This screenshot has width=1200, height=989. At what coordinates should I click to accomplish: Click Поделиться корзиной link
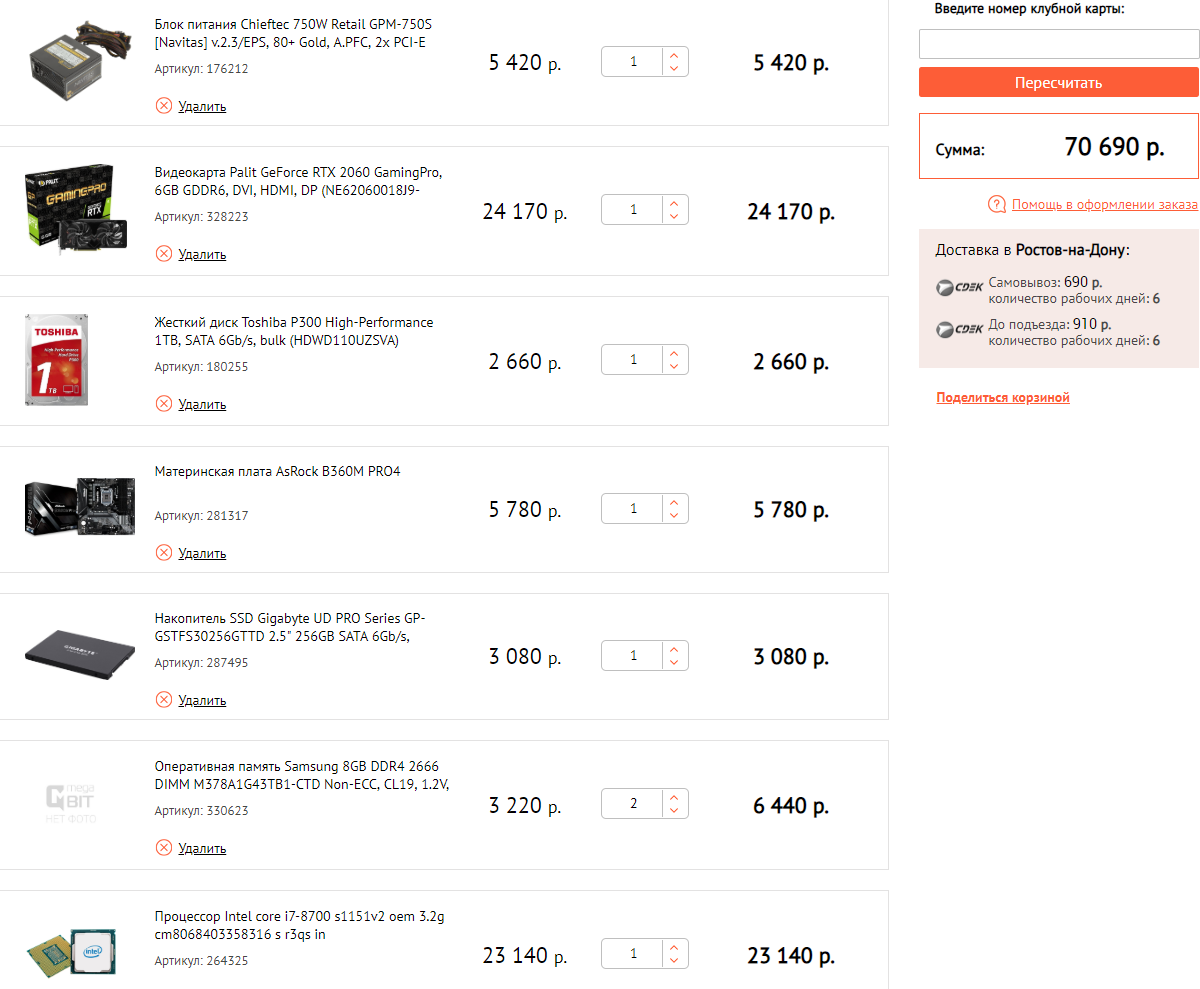1003,398
